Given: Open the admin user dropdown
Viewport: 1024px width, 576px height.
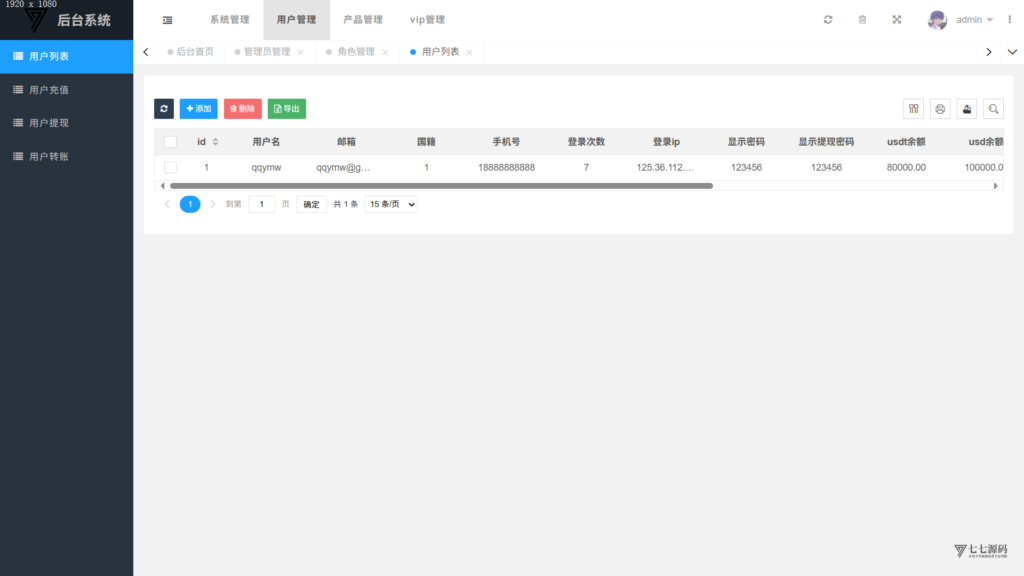Looking at the screenshot, I should coord(974,20).
